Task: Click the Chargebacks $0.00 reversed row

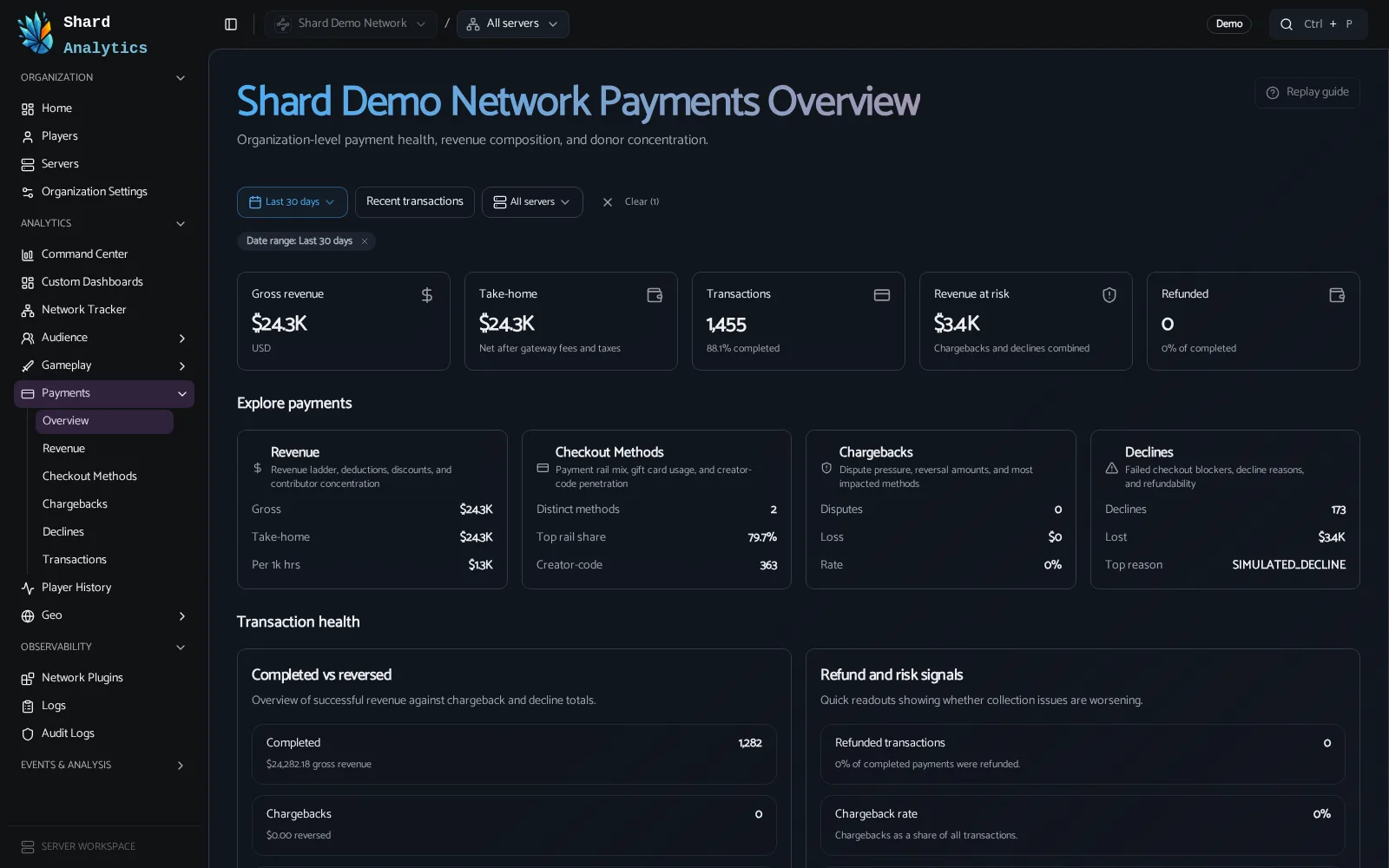Action: pyautogui.click(x=514, y=825)
